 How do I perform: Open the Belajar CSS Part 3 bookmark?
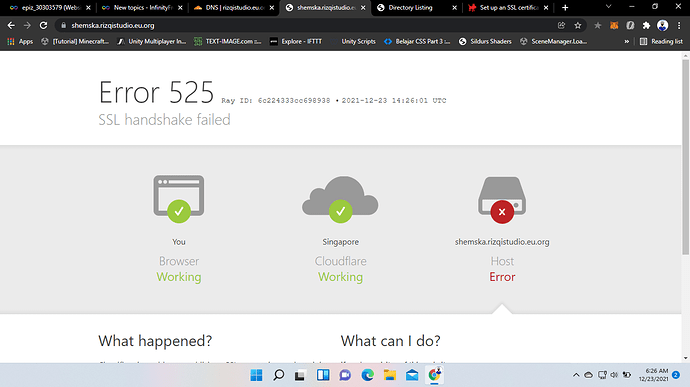point(417,41)
